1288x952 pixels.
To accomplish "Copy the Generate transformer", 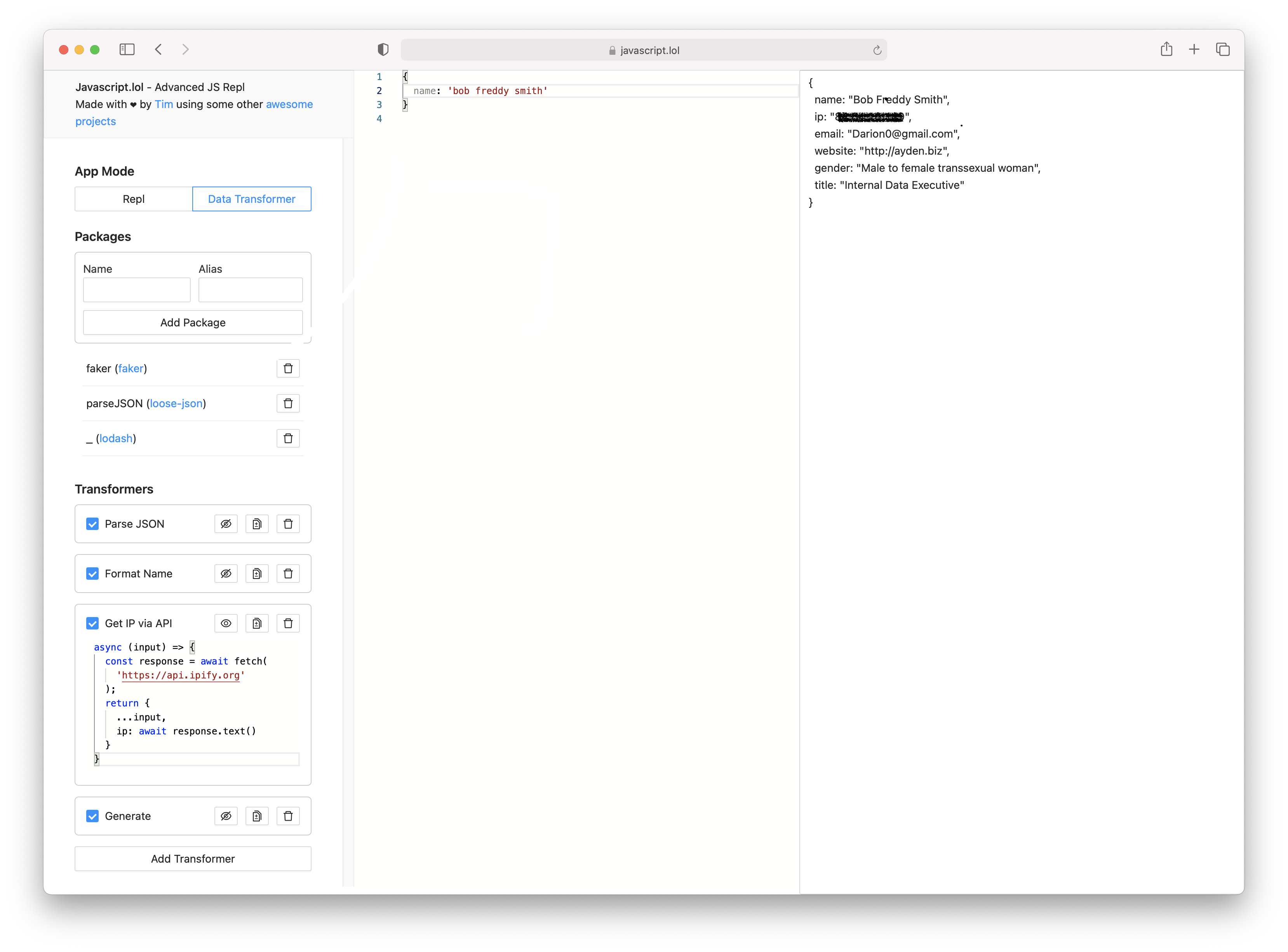I will tap(257, 816).
